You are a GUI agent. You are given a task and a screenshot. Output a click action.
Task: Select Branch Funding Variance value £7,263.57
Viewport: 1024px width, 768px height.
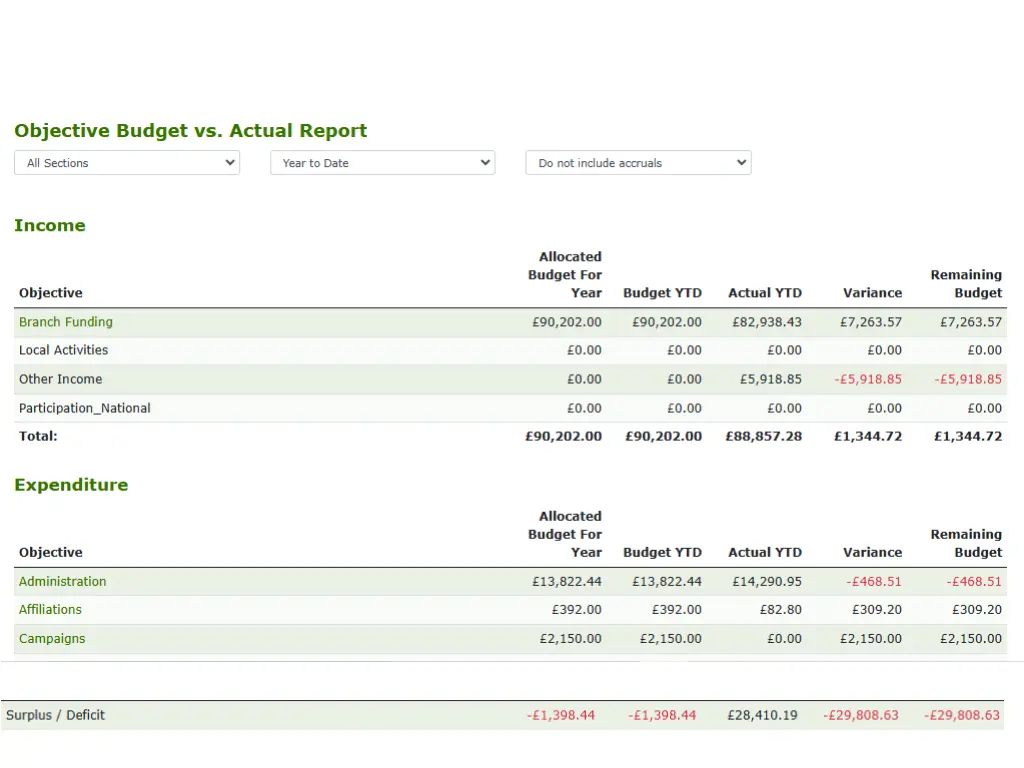(871, 322)
